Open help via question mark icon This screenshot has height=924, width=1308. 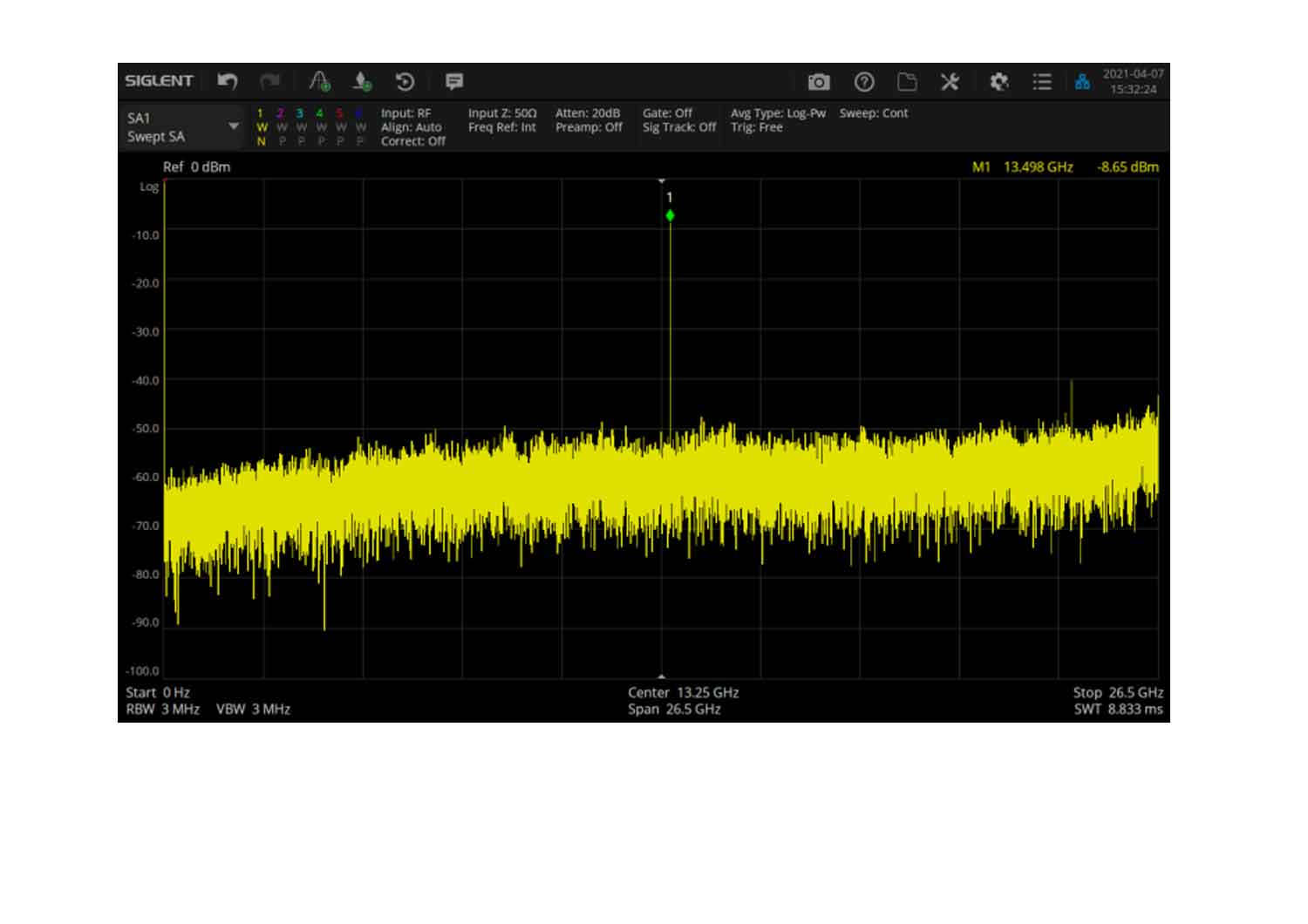point(863,82)
